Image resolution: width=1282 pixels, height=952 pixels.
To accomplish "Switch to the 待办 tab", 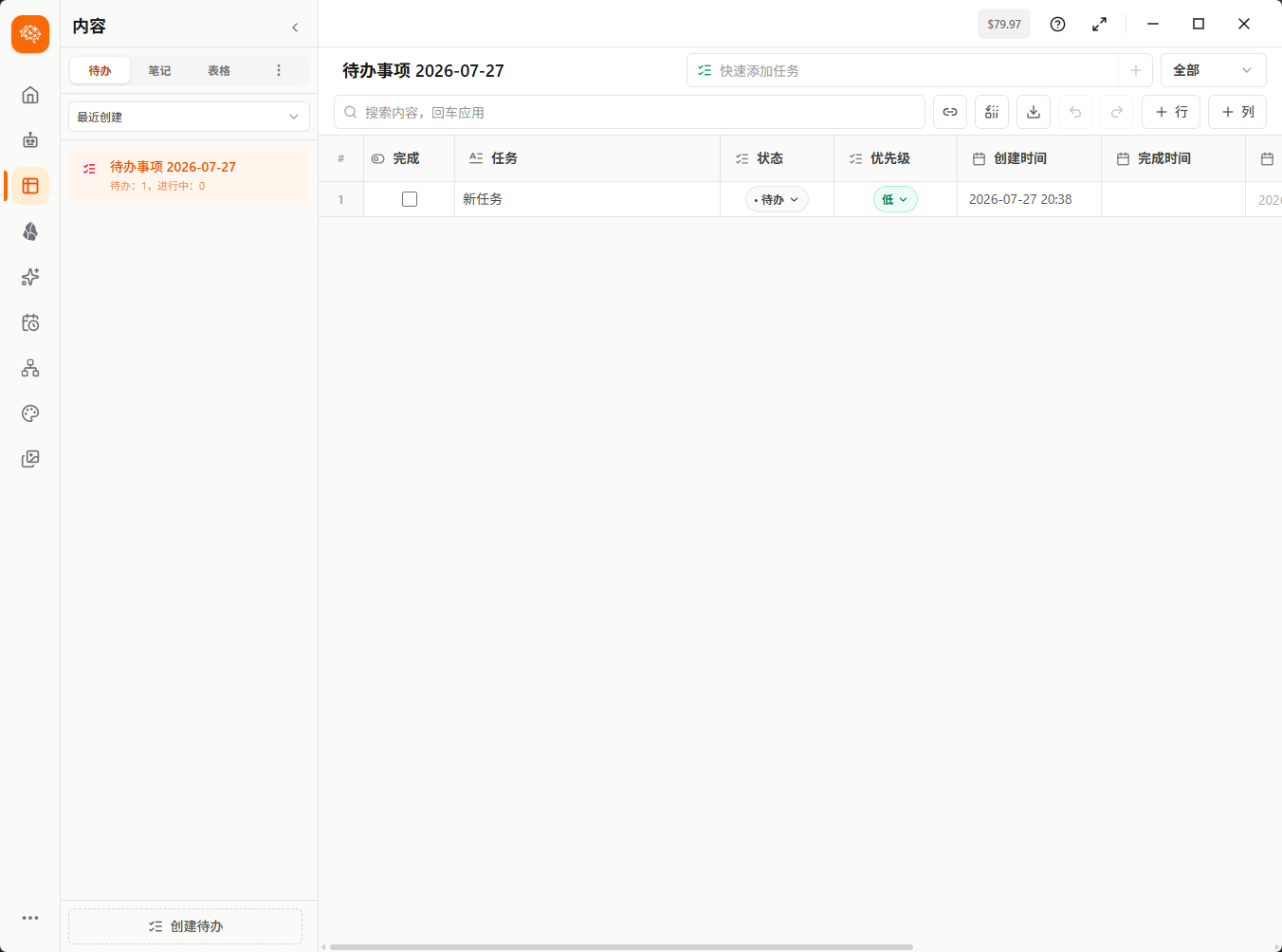I will click(100, 70).
